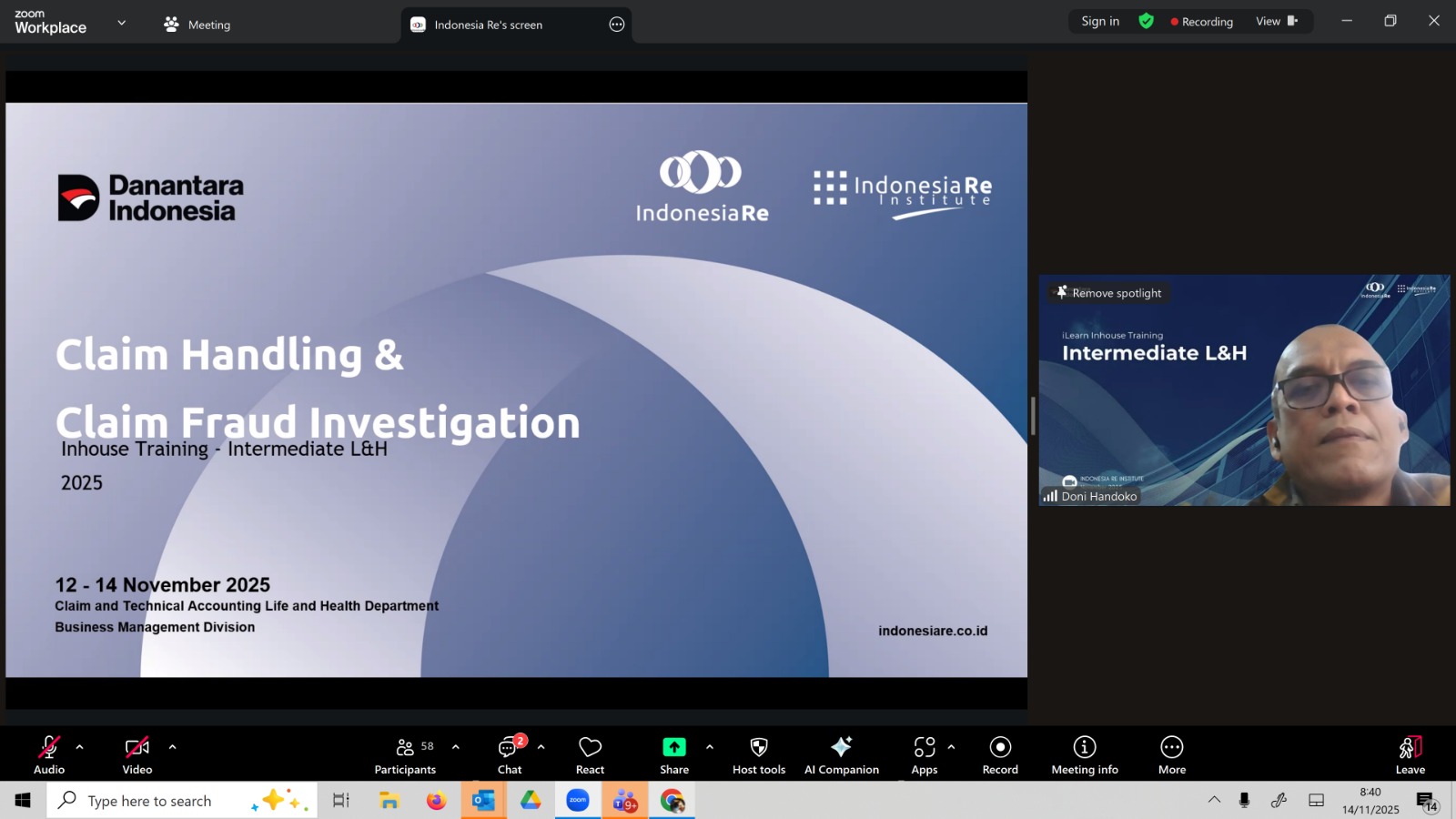Screen dimensions: 1456x819
Task: Launch AI Companion
Action: pos(841,754)
